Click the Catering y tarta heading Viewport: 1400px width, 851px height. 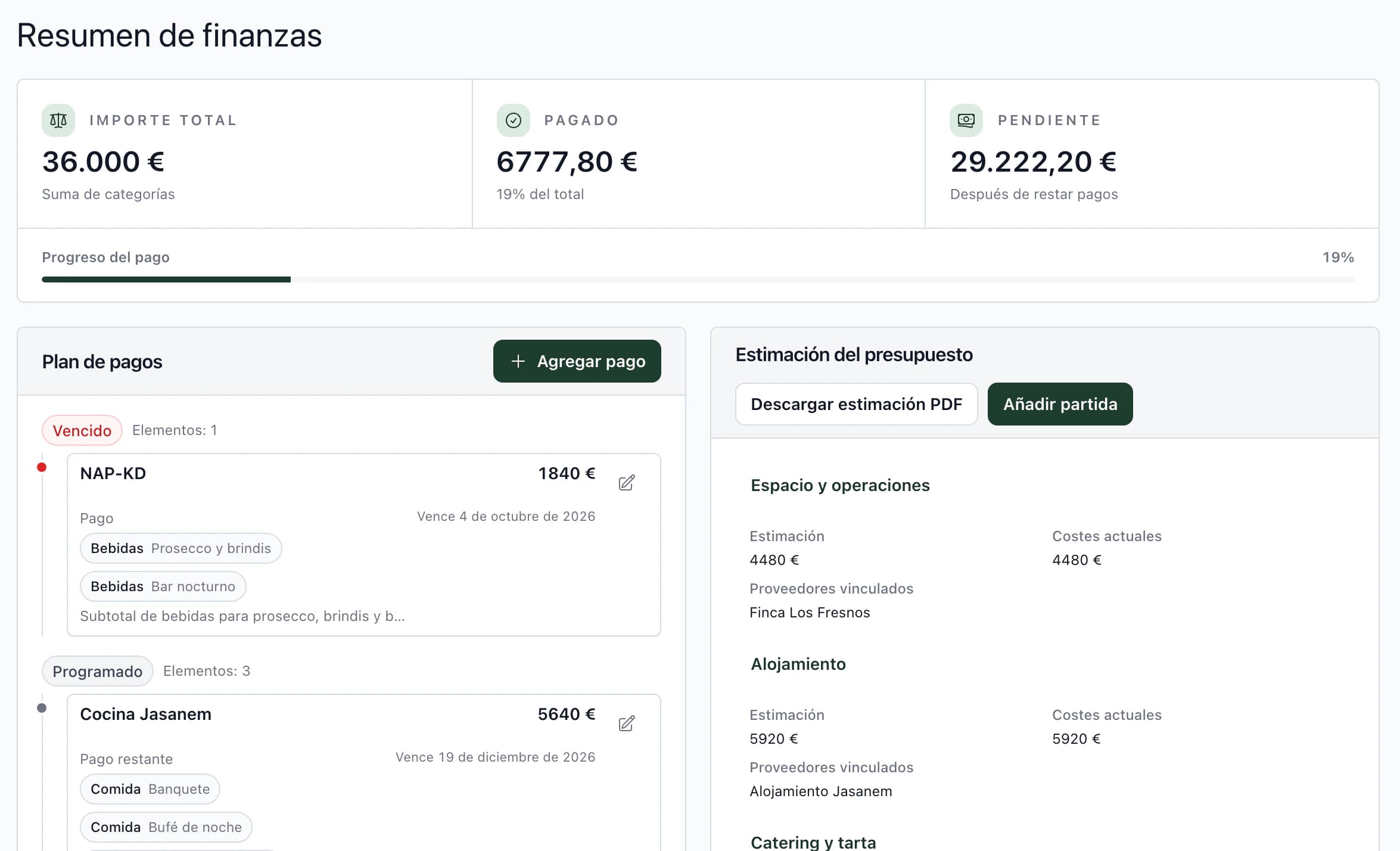tap(813, 842)
